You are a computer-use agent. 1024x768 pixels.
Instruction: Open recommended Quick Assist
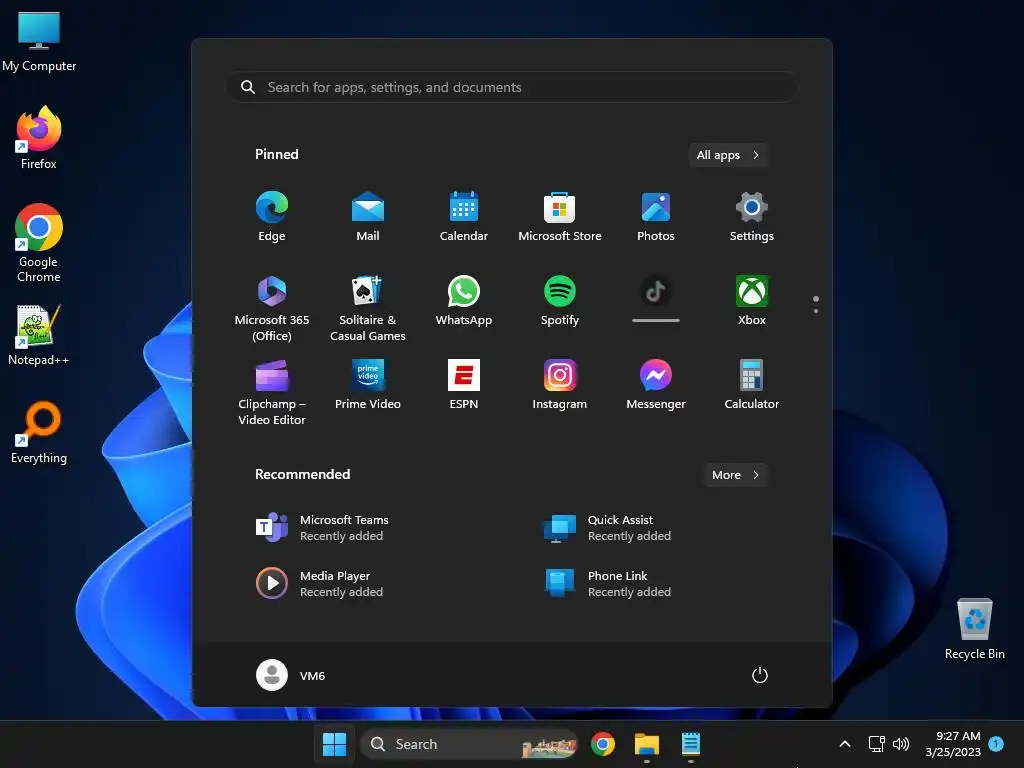(x=607, y=528)
